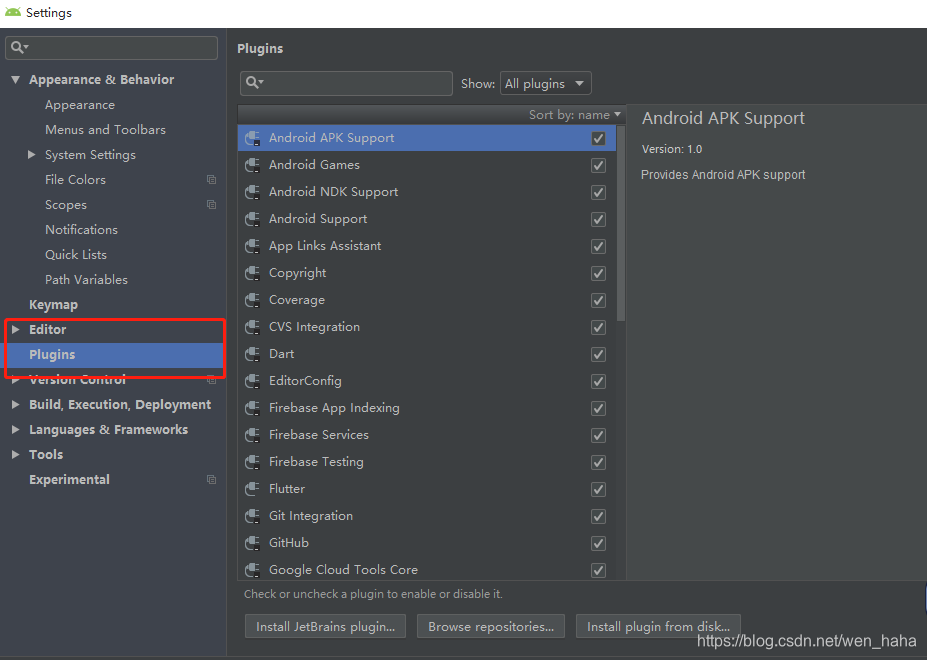The width and height of the screenshot is (927, 660).
Task: Click the settings sidebar search magnifier icon
Action: coord(19,47)
